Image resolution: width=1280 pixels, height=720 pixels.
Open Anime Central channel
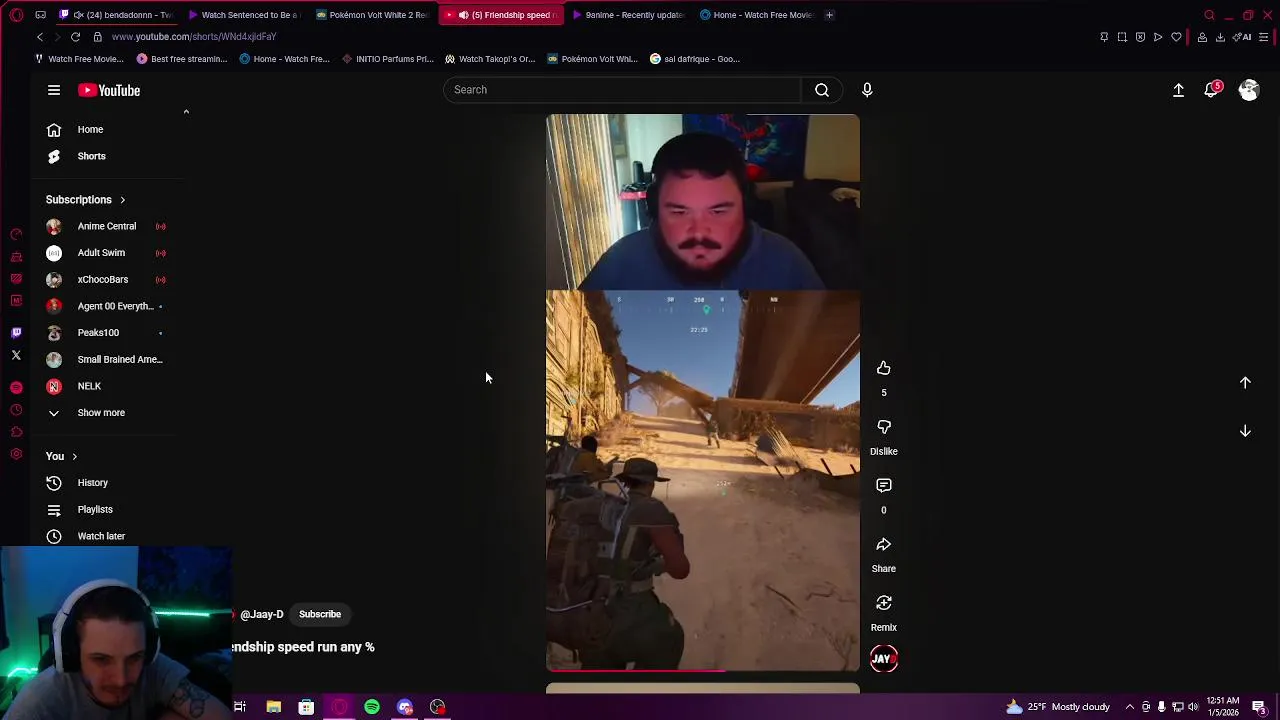(106, 226)
